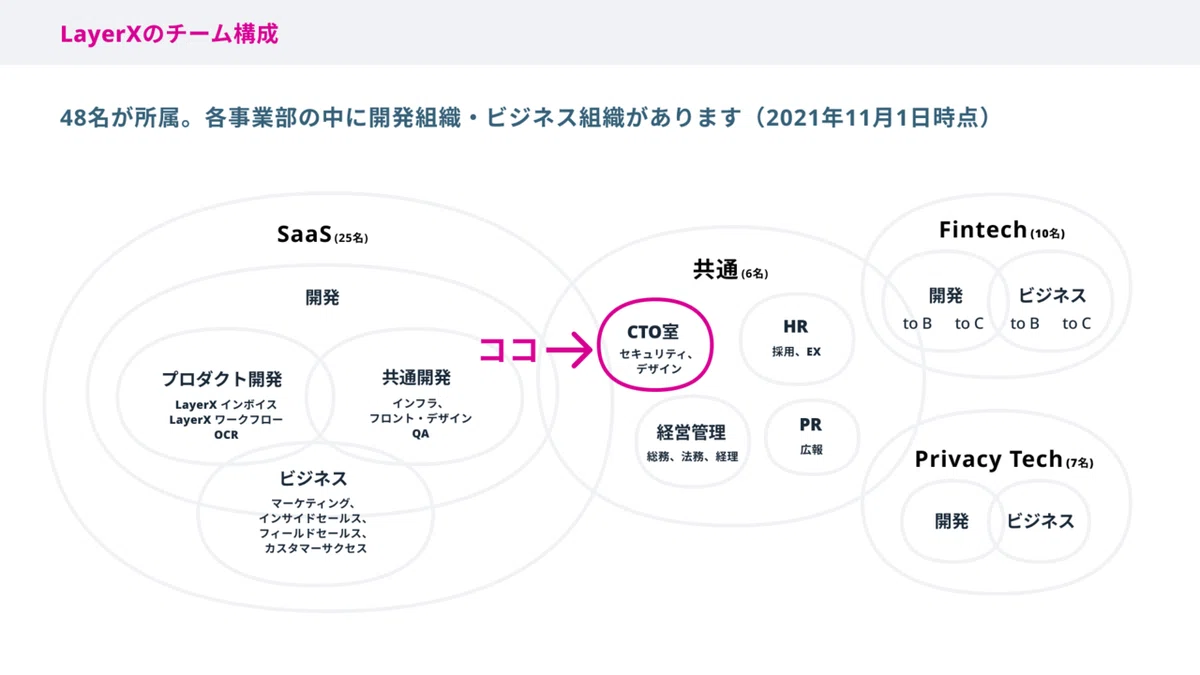Click the '広報' text under PR

pos(811,450)
